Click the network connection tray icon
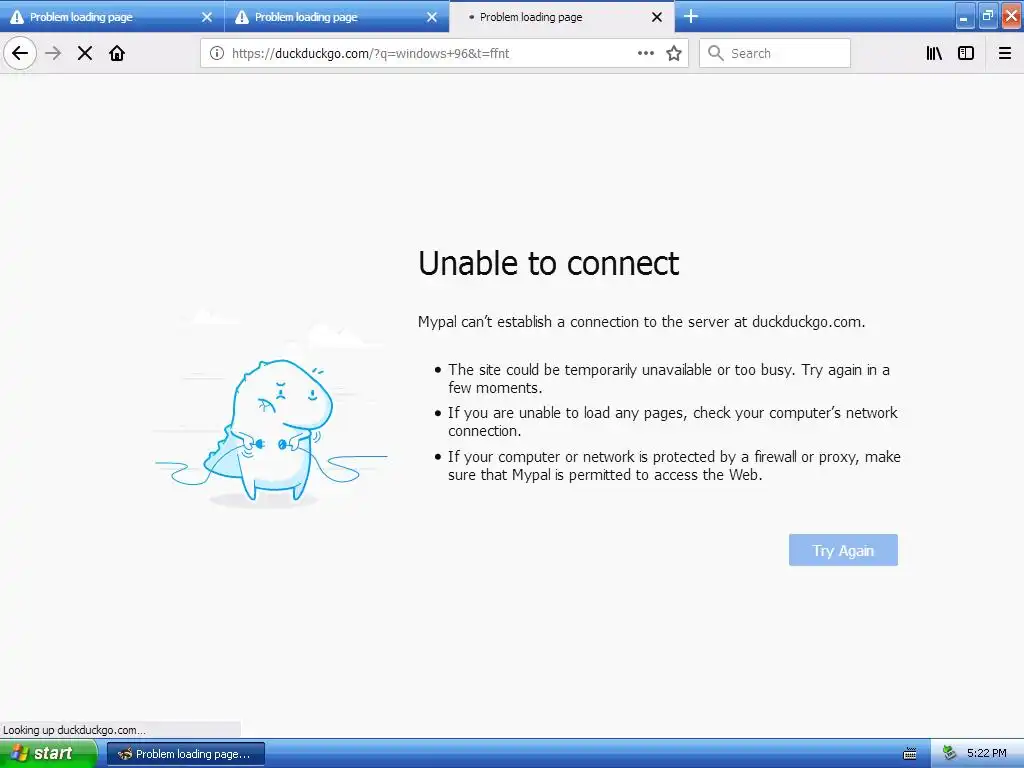Image resolution: width=1024 pixels, height=768 pixels. 949,753
